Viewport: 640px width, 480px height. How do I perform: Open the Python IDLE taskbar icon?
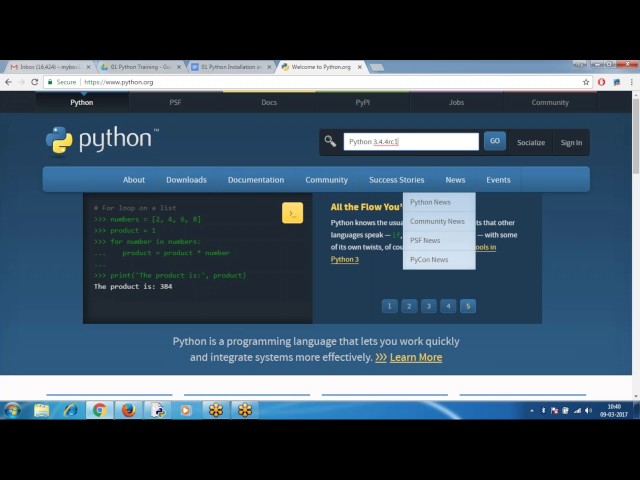click(x=158, y=410)
